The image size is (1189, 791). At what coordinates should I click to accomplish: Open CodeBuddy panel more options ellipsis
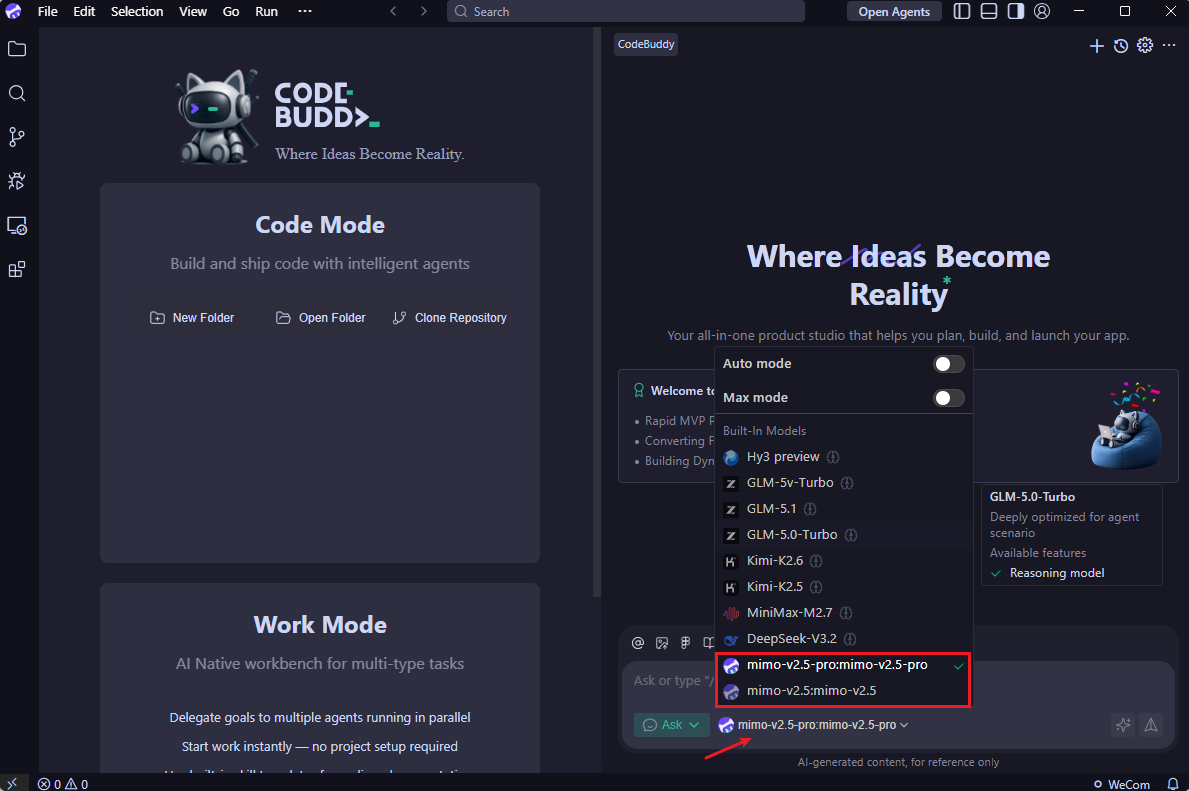(1169, 46)
